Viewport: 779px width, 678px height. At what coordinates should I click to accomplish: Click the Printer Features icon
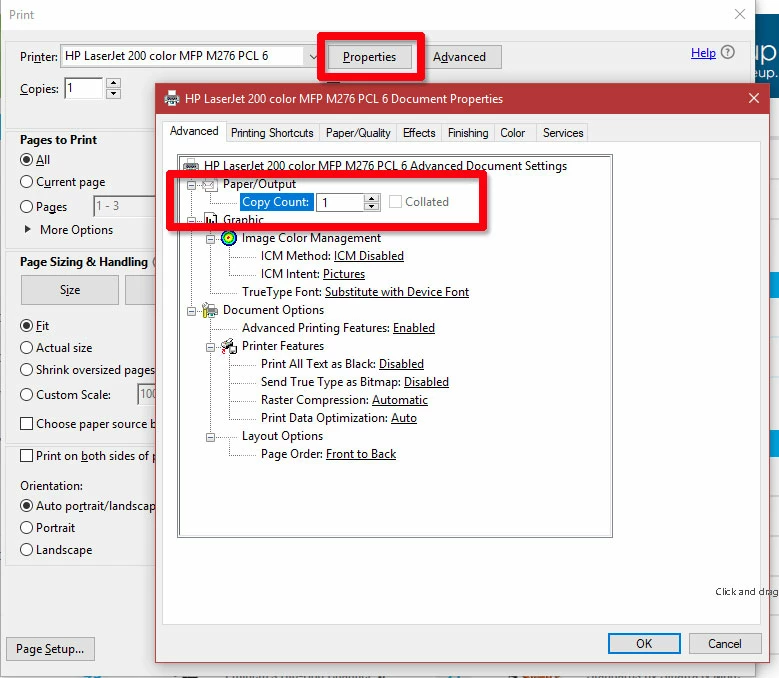point(229,346)
